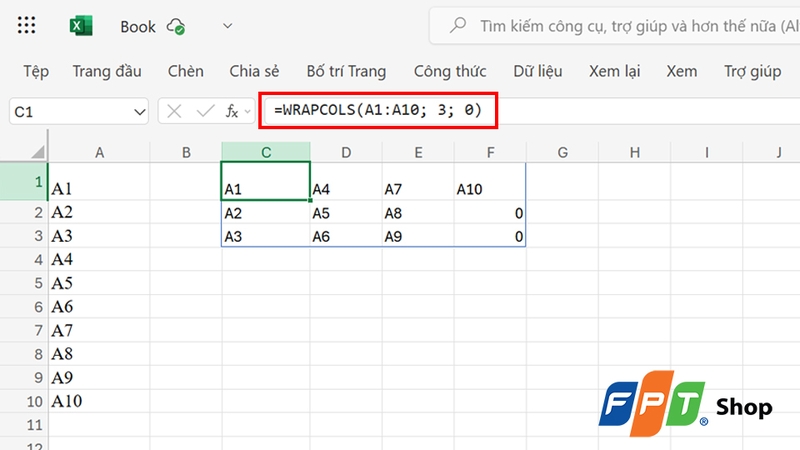Select cell F3 showing 0

click(490, 236)
